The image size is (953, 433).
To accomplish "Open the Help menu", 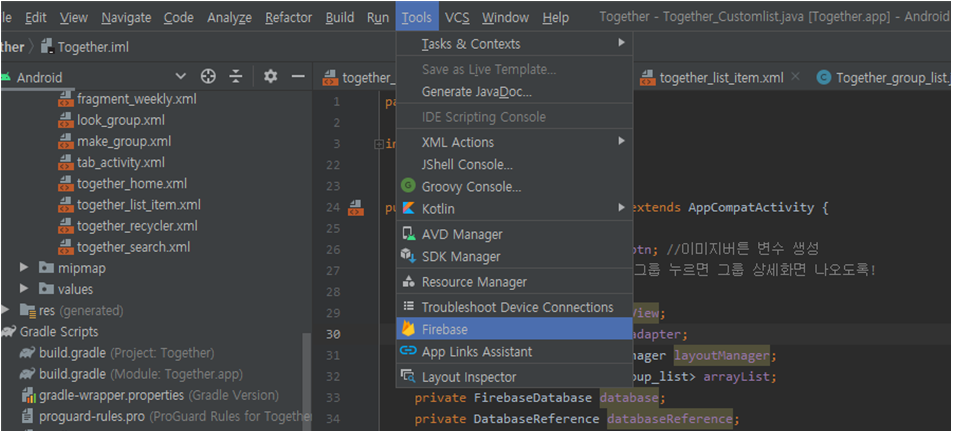I will point(556,18).
